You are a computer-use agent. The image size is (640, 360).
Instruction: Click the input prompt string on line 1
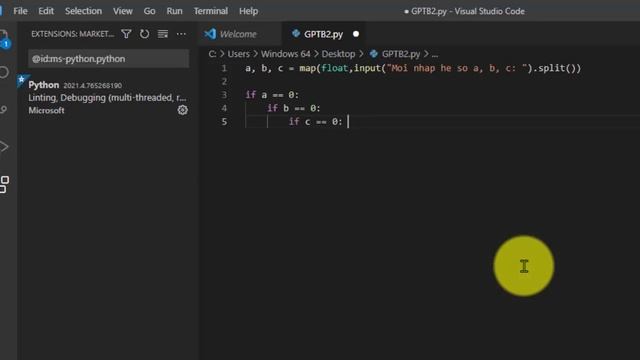457,68
